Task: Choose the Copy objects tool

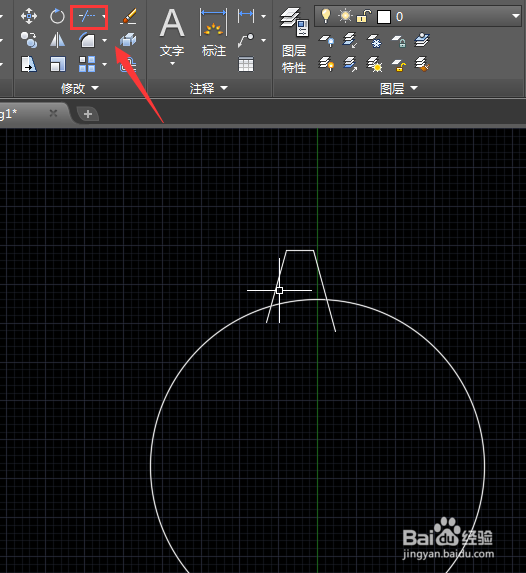Action: [29, 40]
